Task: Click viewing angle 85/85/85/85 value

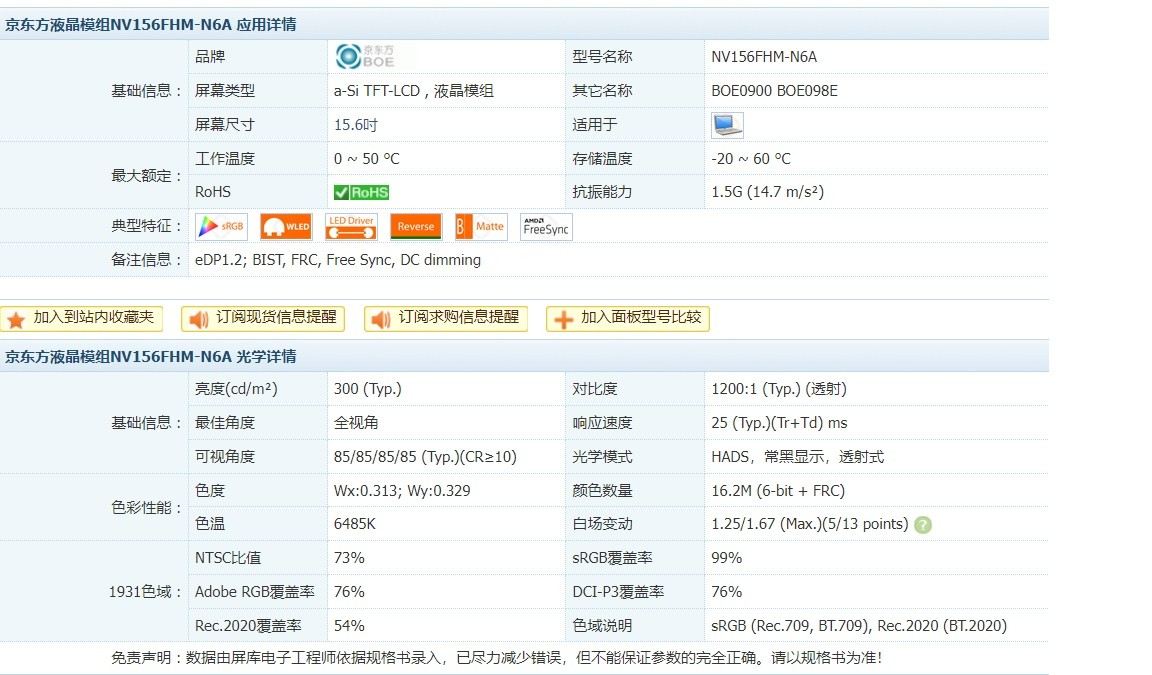Action: (x=425, y=457)
